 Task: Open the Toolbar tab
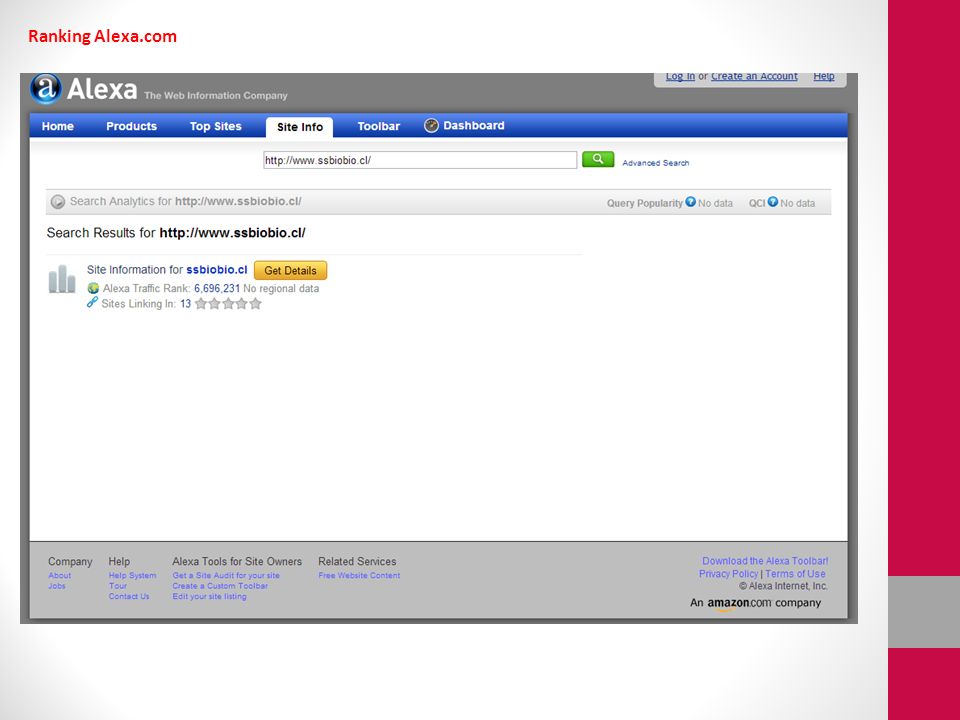point(378,126)
